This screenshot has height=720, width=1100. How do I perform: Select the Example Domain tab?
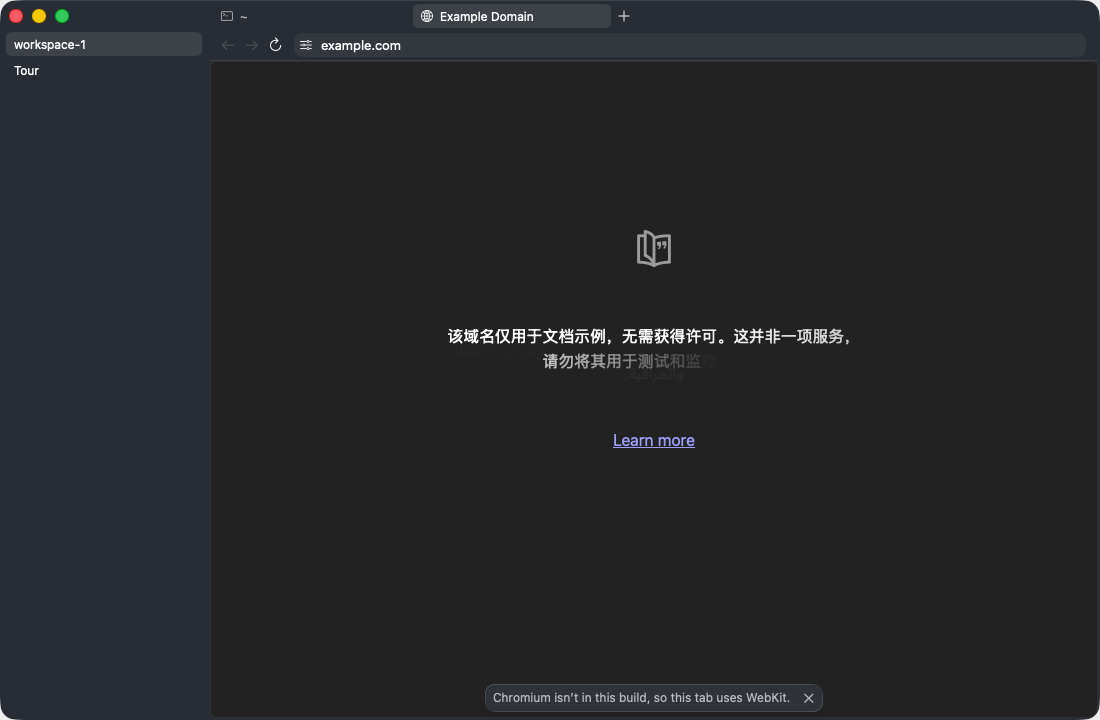click(x=511, y=16)
